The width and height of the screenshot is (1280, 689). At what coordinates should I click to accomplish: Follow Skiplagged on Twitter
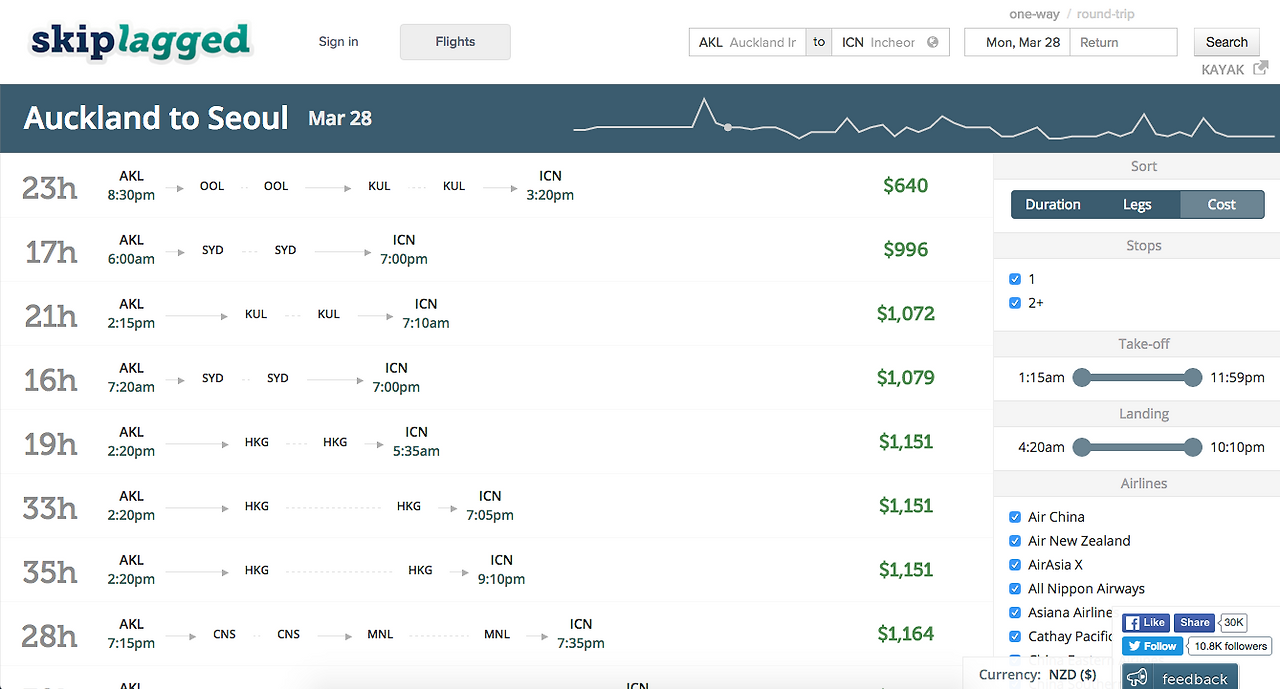tap(1152, 645)
